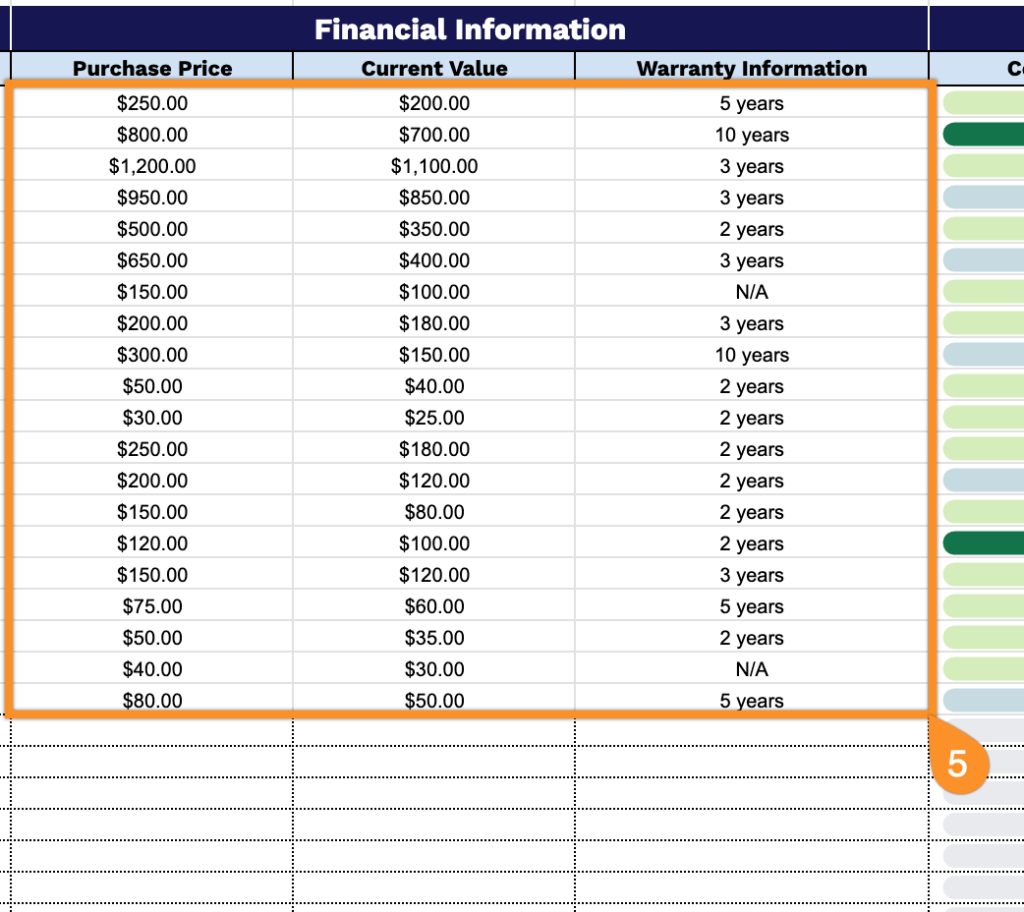Select the Current Value column header

(434, 68)
